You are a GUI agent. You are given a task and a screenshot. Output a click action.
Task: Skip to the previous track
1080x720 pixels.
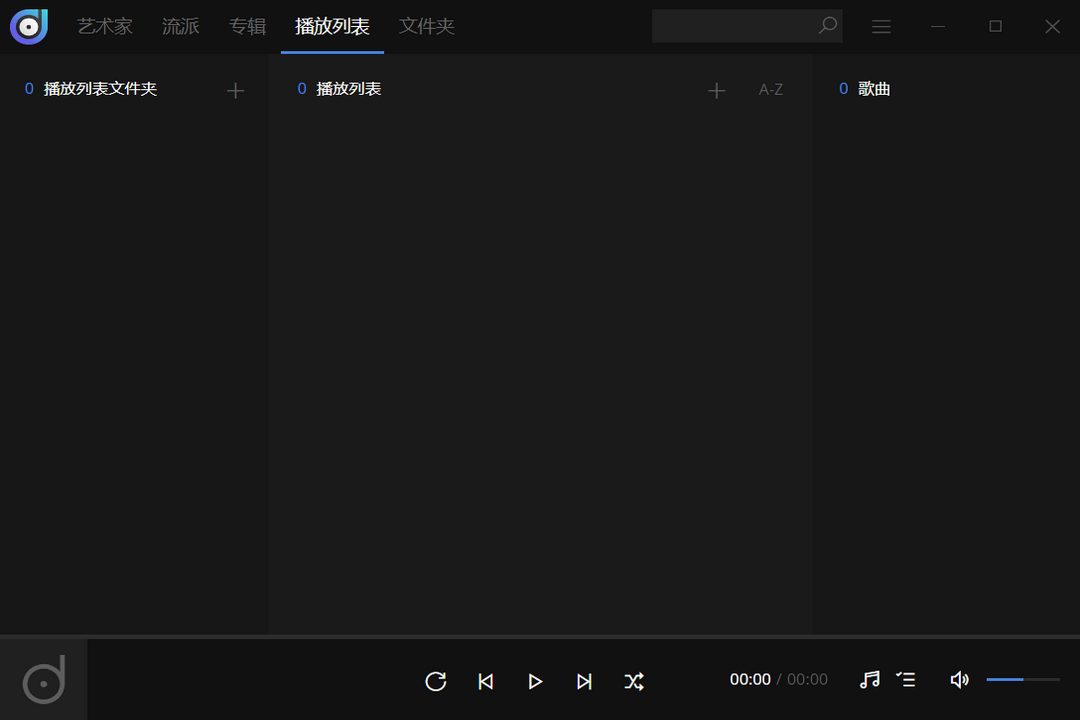[485, 681]
